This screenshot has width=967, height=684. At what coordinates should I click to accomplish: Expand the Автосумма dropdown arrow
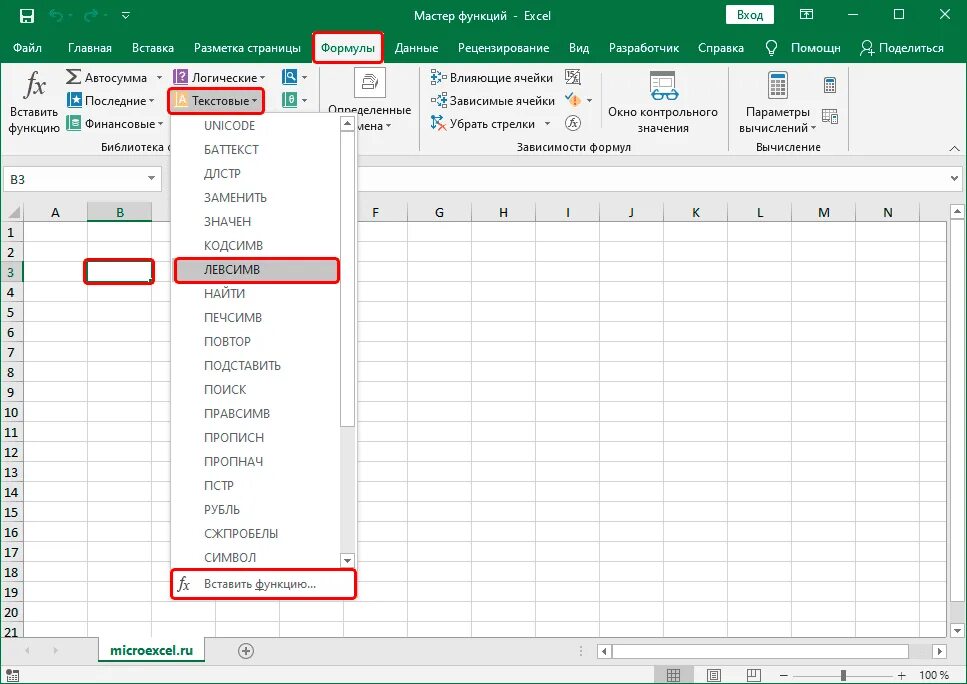pos(159,78)
